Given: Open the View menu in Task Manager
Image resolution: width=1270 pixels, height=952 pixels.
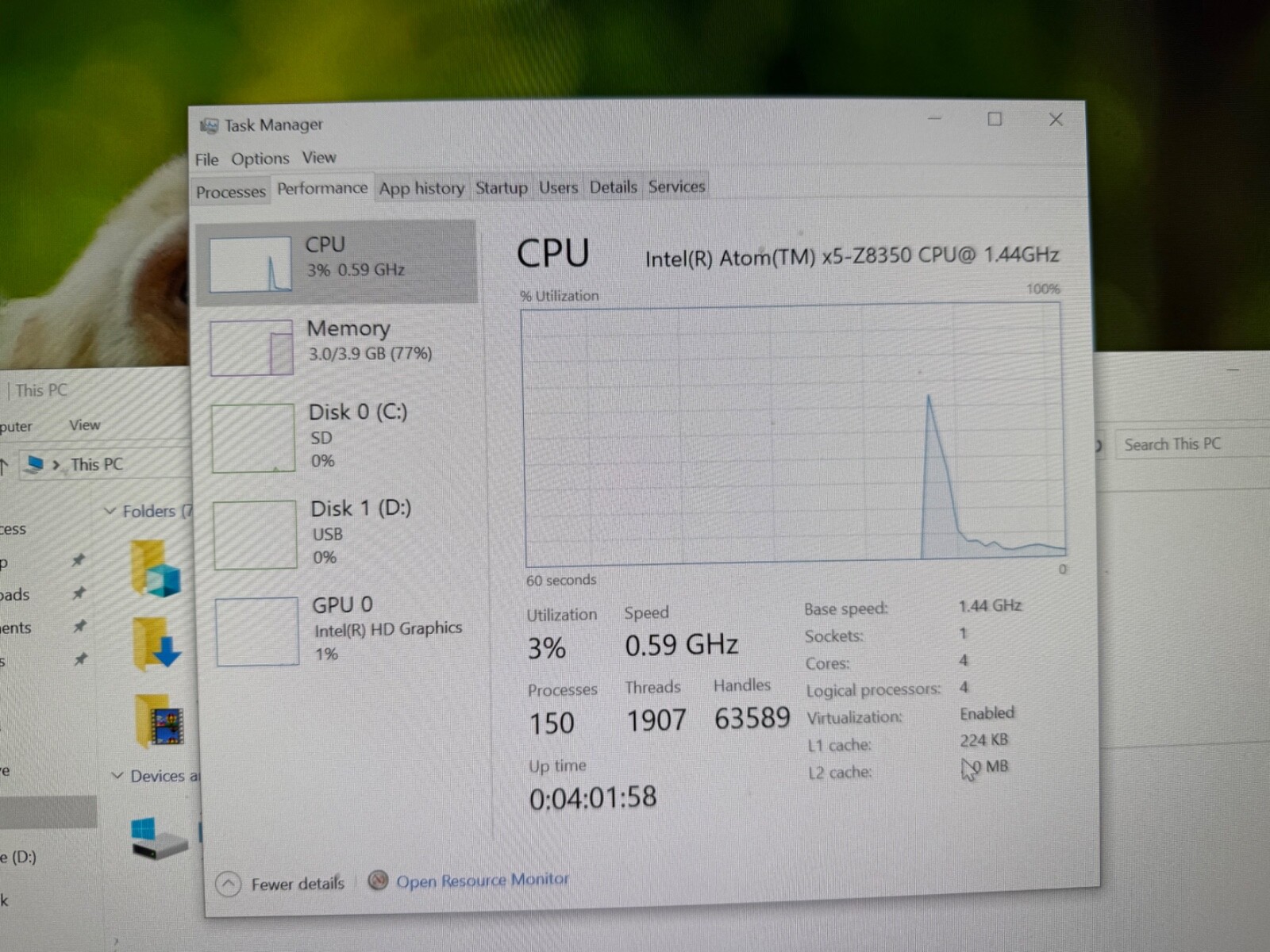Looking at the screenshot, I should pos(319,157).
